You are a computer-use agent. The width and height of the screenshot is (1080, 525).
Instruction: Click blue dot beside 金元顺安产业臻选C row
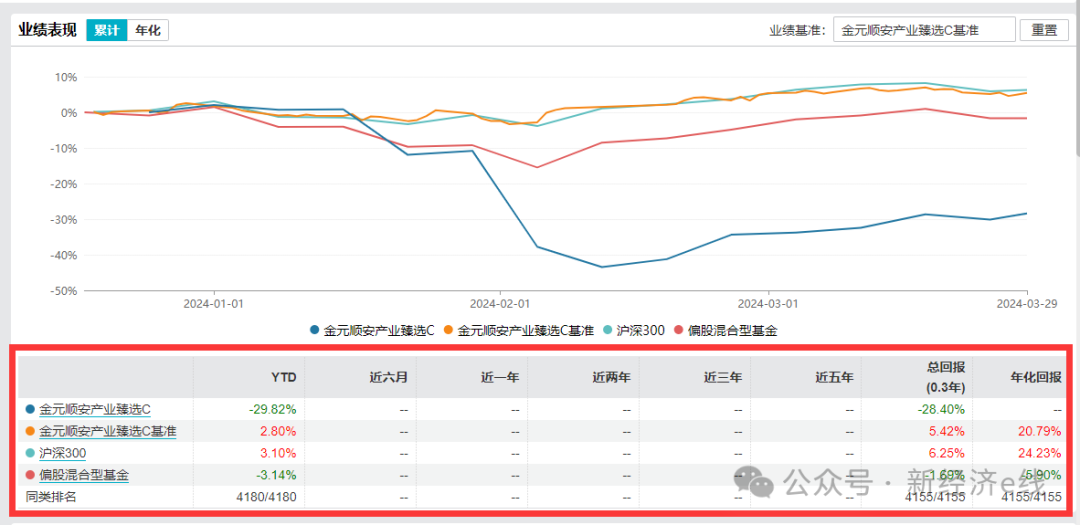tap(30, 409)
